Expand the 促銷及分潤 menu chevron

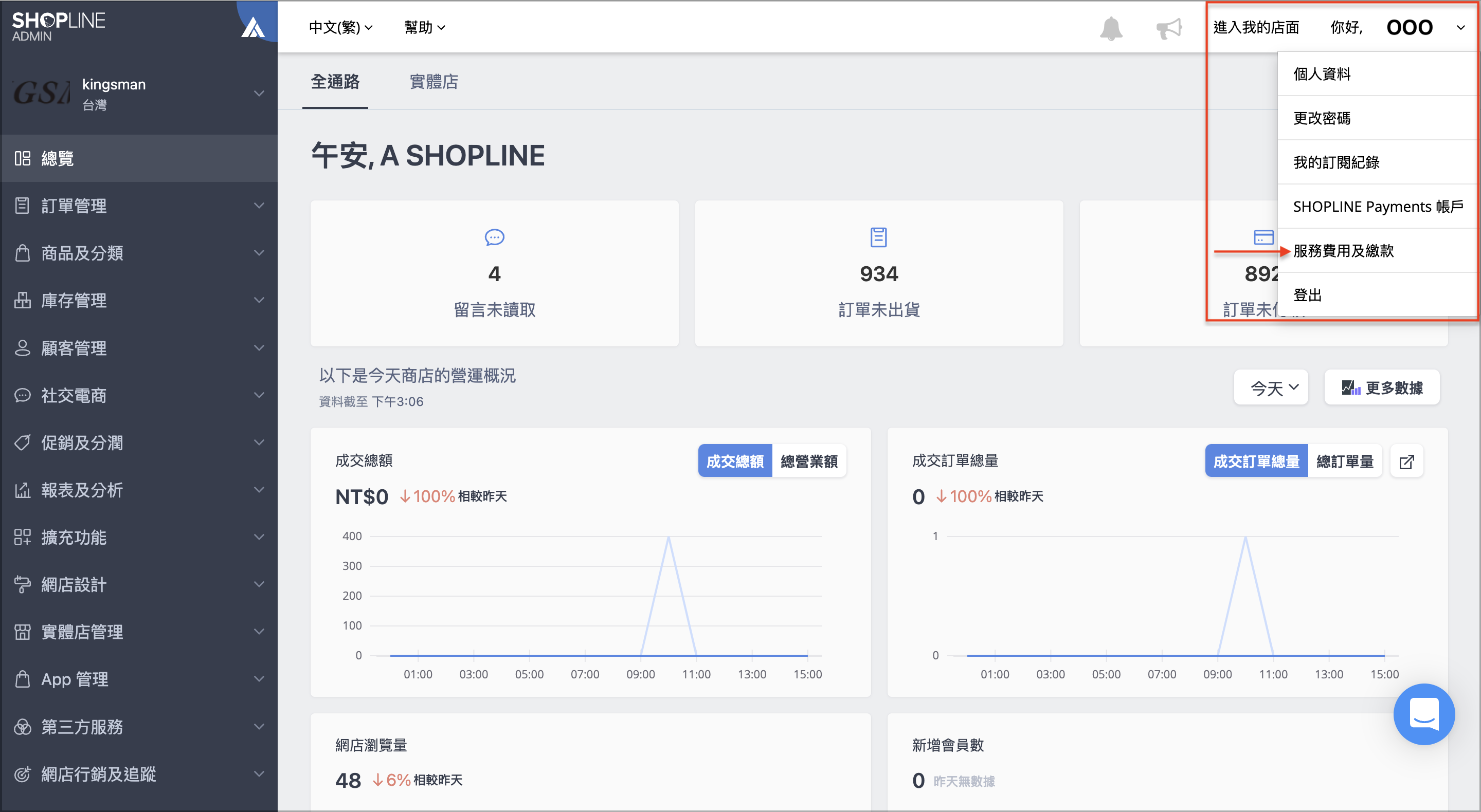click(259, 442)
